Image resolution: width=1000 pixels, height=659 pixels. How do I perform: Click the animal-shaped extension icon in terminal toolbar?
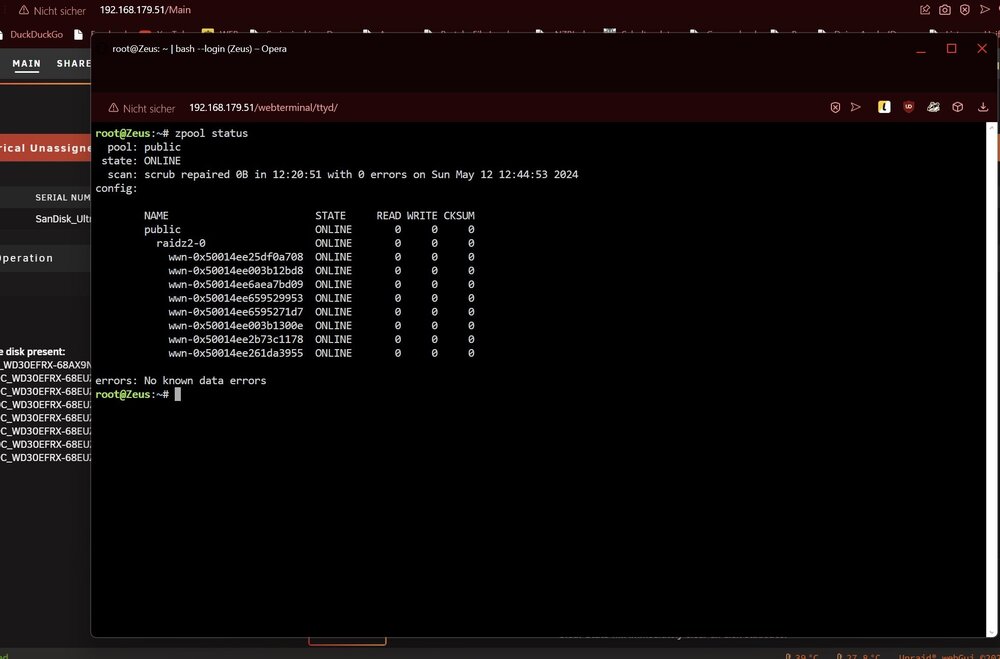tap(933, 107)
